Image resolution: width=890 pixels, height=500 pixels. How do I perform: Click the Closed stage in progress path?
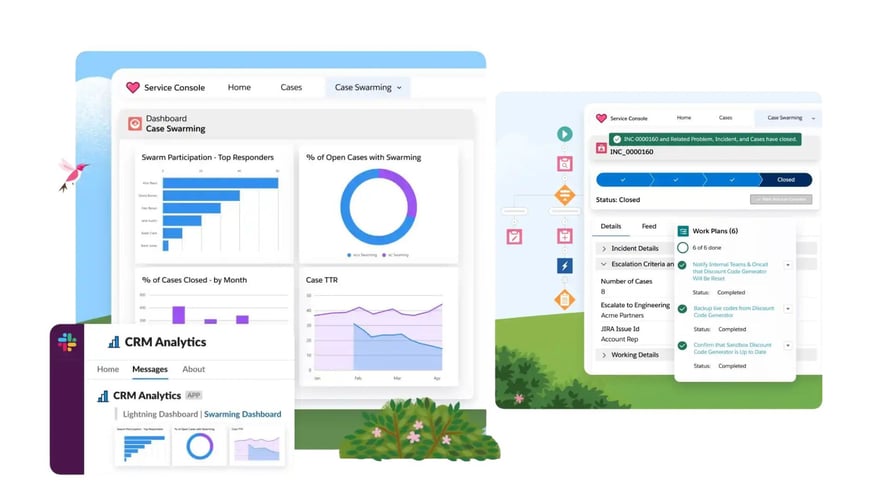point(786,180)
